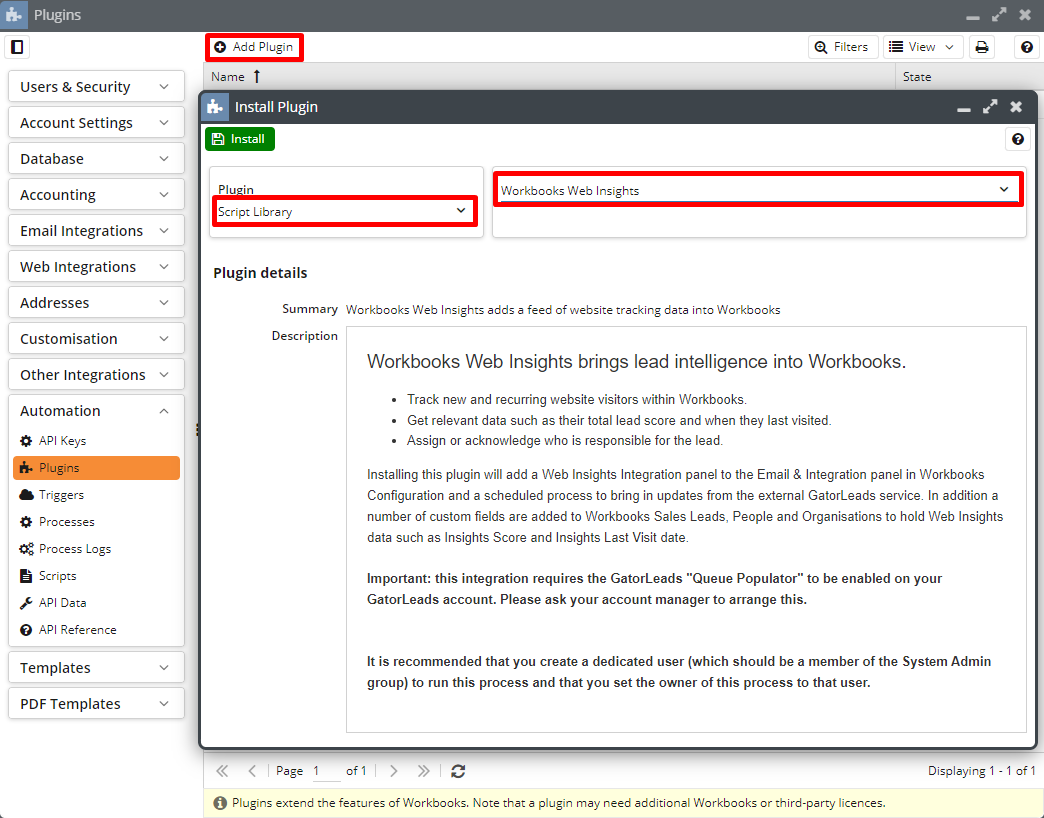Click the printer icon in toolbar
This screenshot has height=818, width=1044.
(982, 47)
